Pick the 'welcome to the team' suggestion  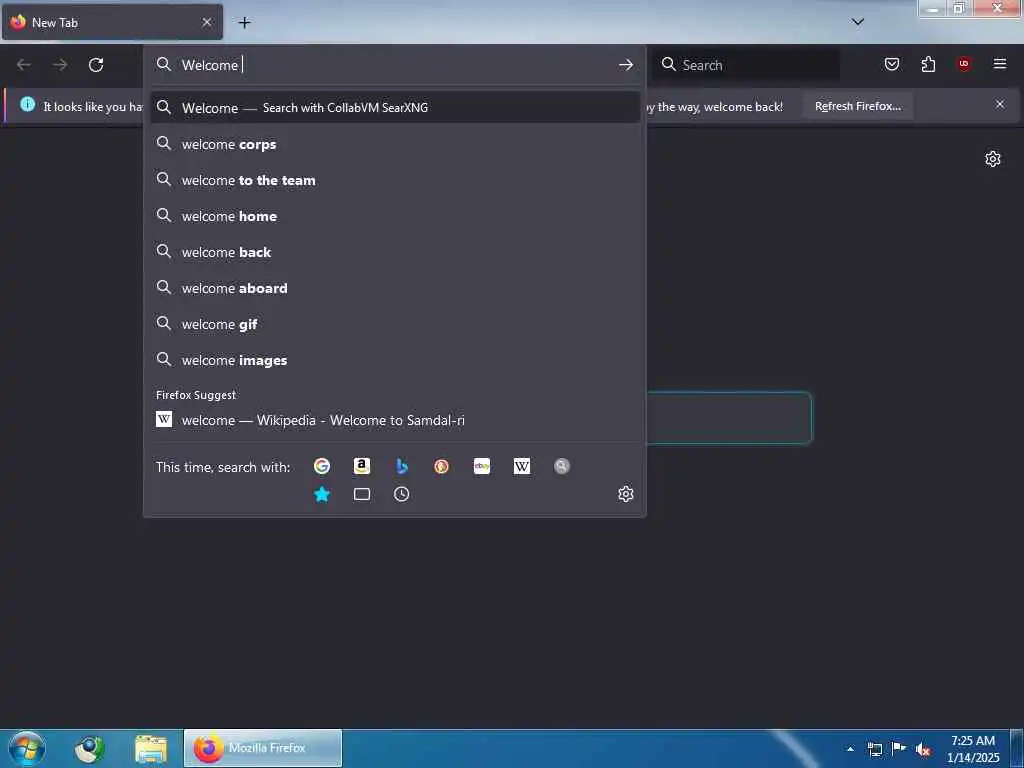pyautogui.click(x=394, y=180)
